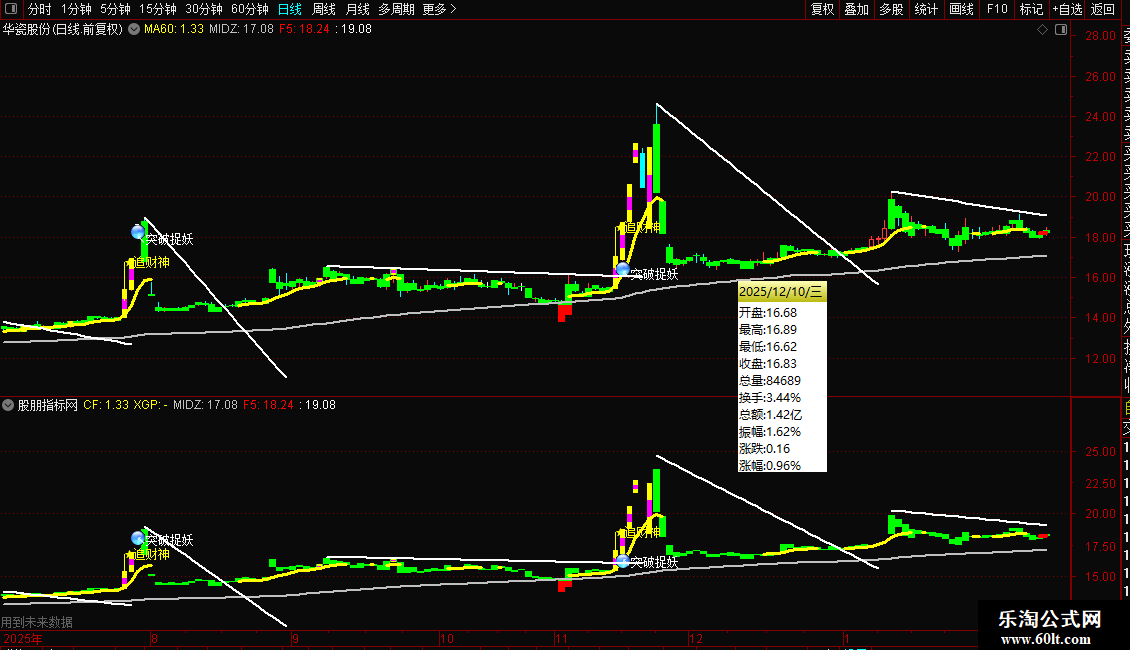
Task: Click the first 追财神 label in main chart
Action: [x=151, y=262]
